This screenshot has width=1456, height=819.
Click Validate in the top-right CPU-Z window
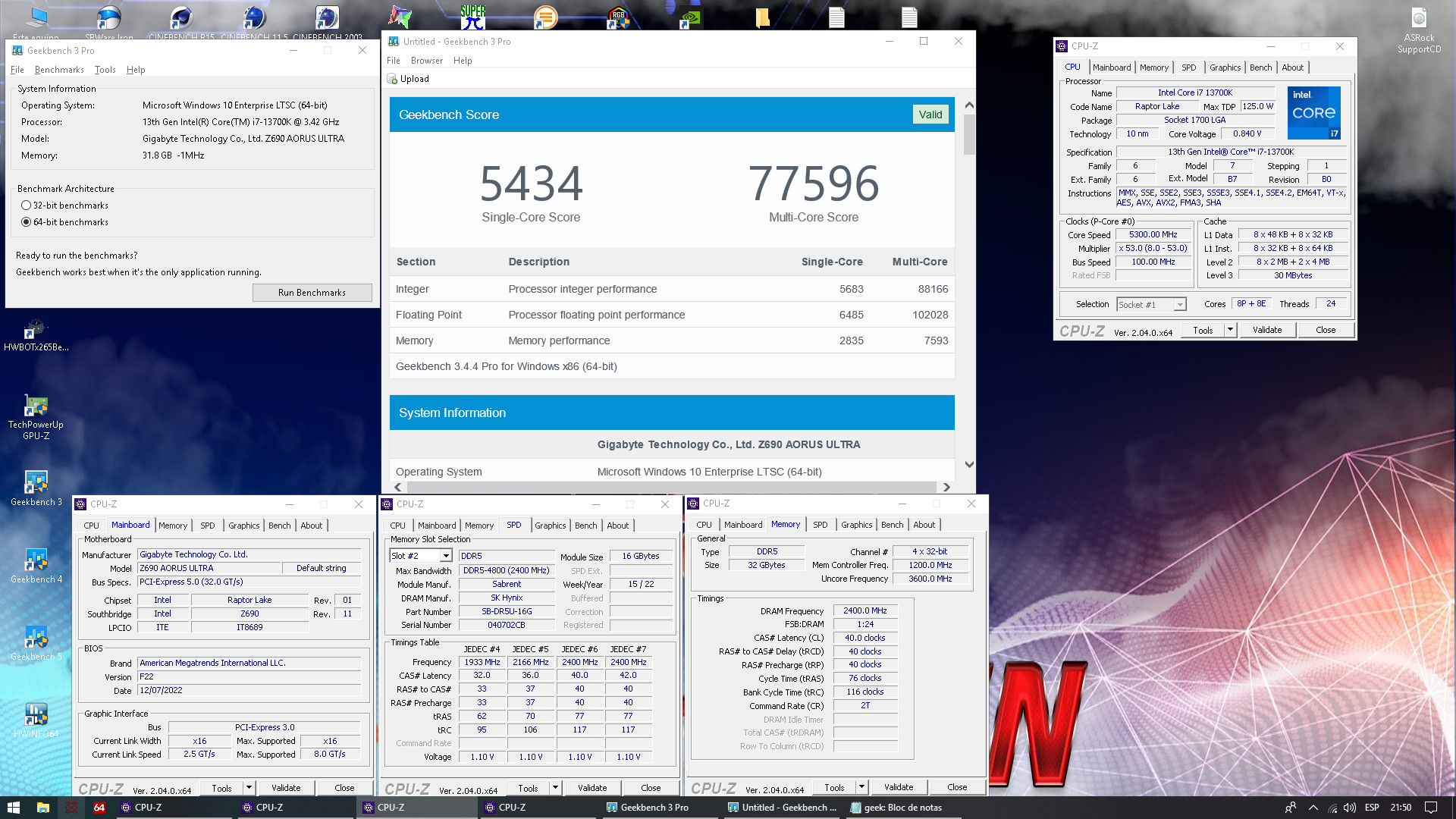pyautogui.click(x=1266, y=330)
